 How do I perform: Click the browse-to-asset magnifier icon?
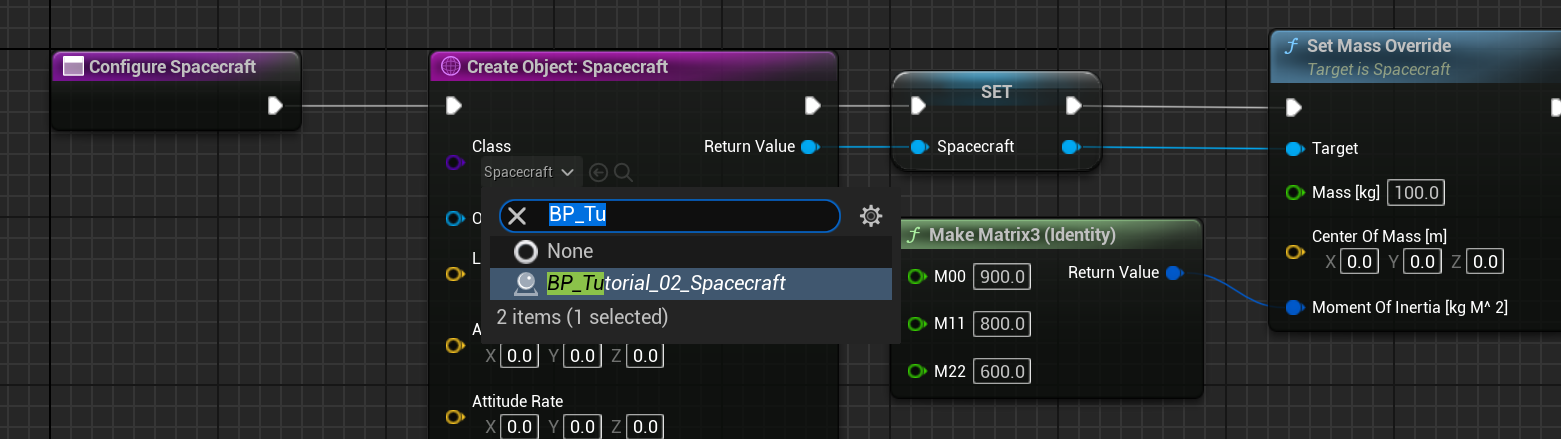click(x=623, y=172)
